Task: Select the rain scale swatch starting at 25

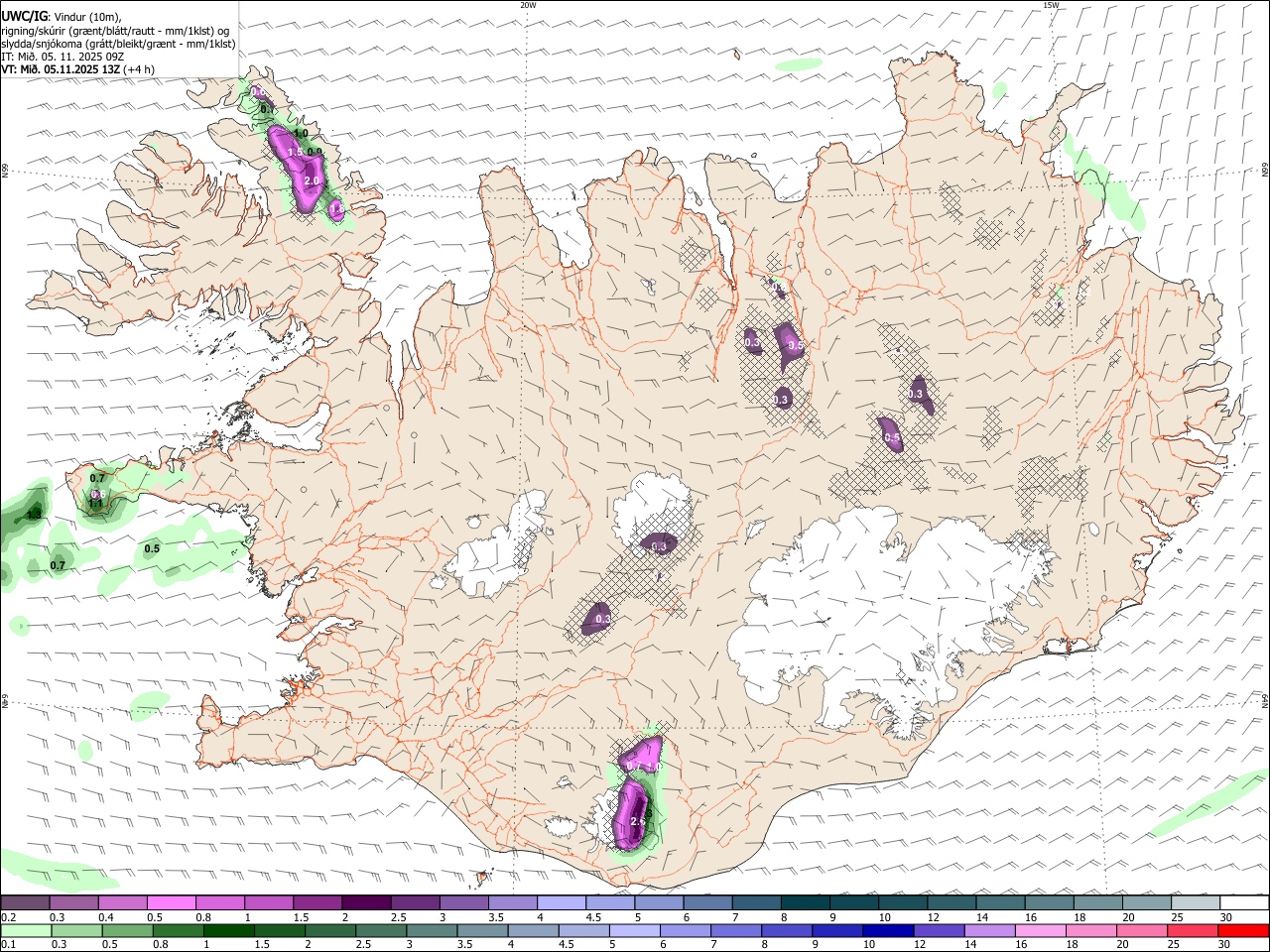Action: [x=1194, y=931]
